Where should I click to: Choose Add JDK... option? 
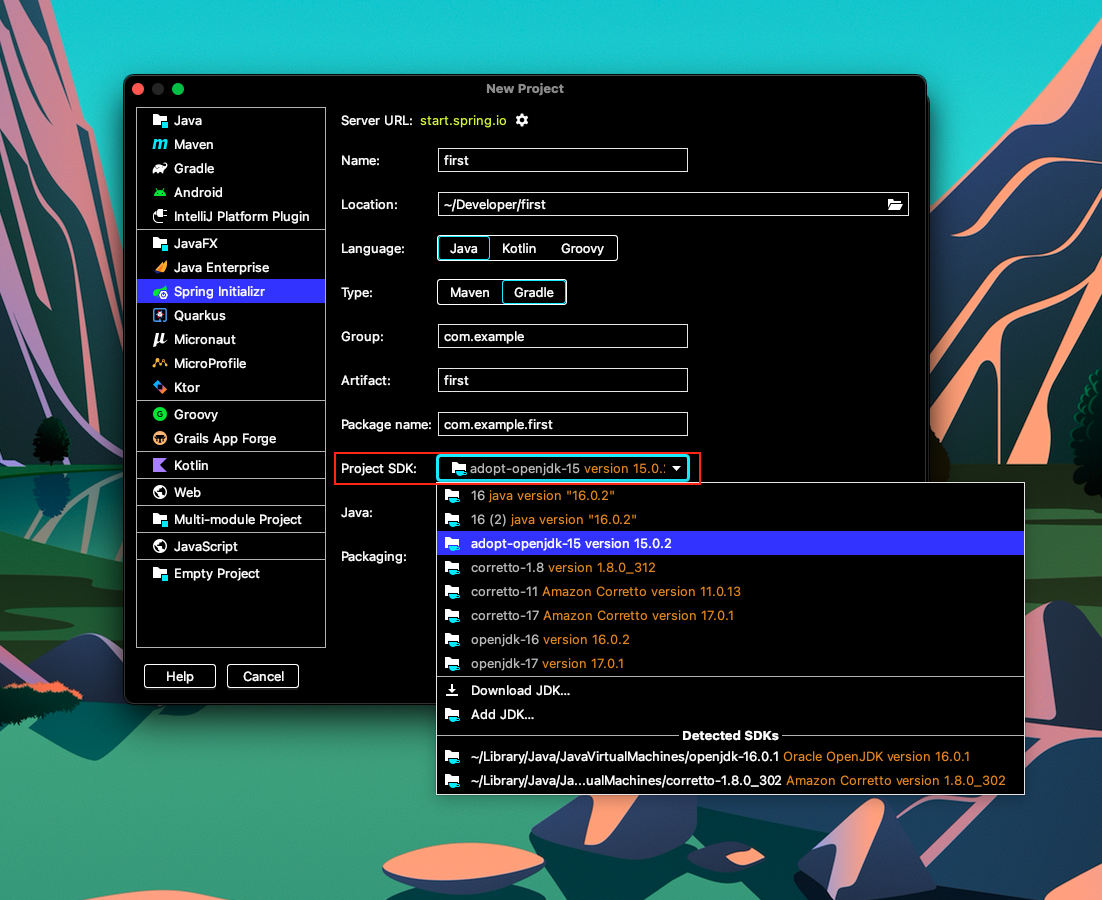pyautogui.click(x=730, y=715)
